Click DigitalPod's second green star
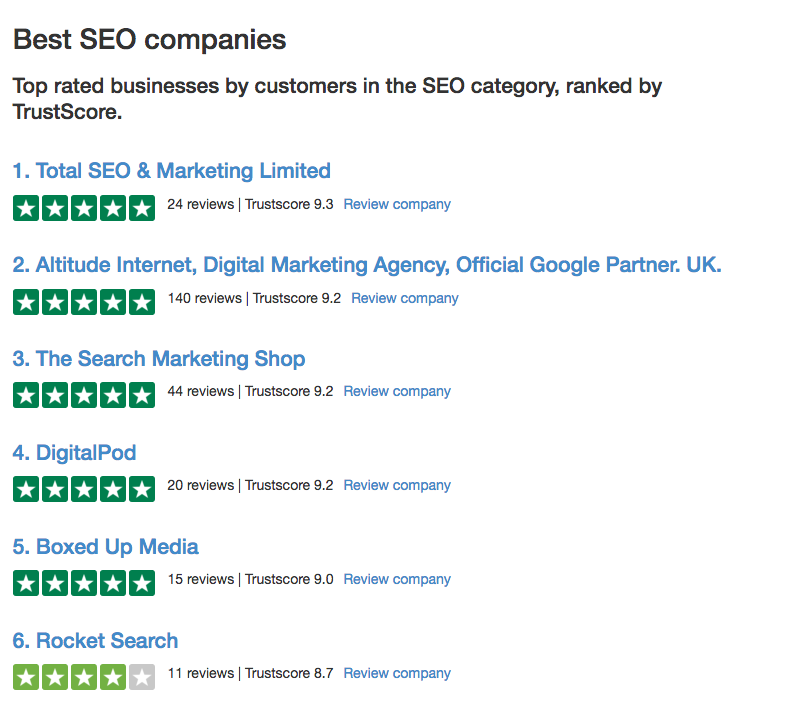Image resolution: width=791 pixels, height=720 pixels. pyautogui.click(x=55, y=489)
